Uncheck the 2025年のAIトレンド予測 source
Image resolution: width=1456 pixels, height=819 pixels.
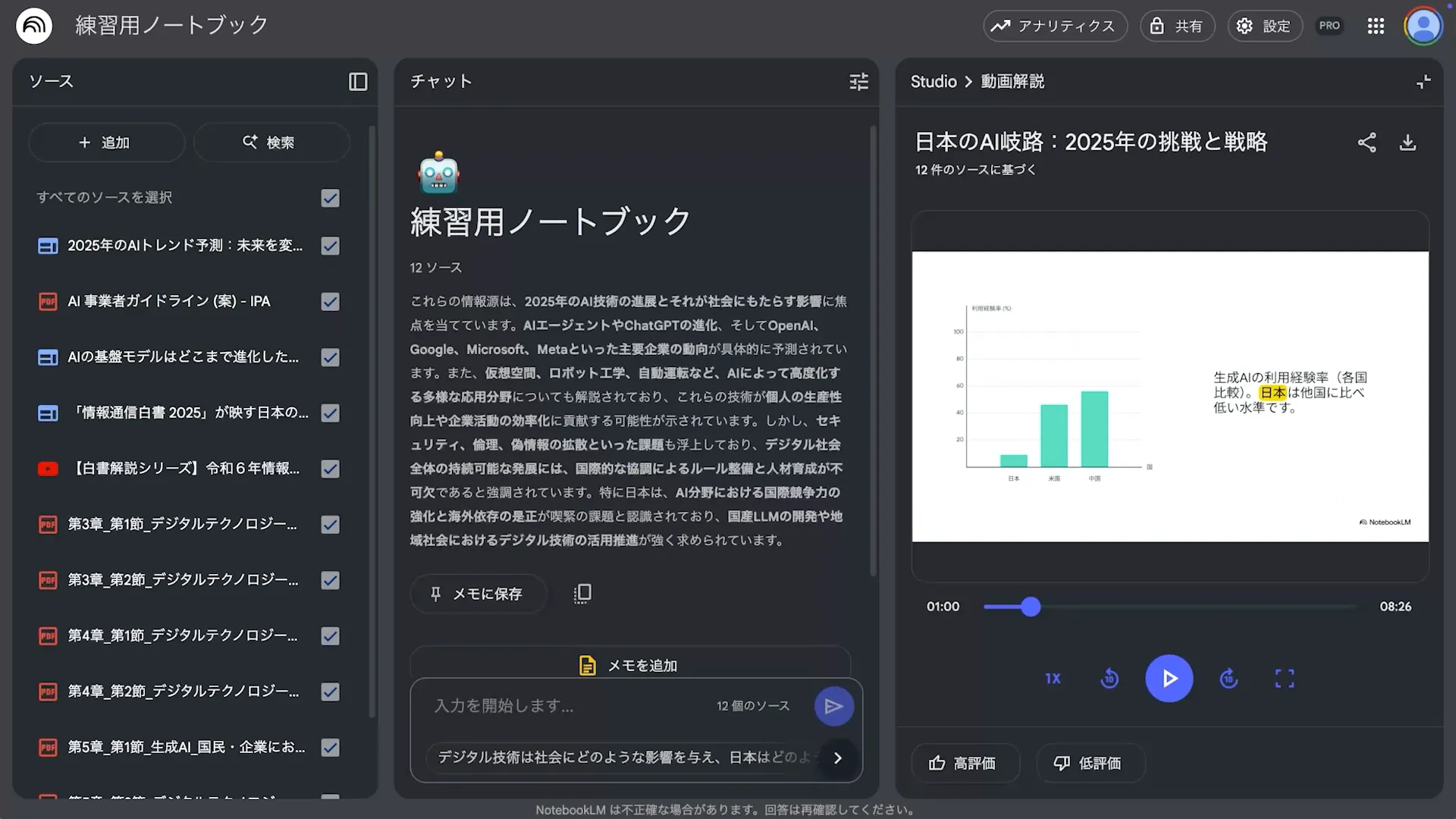(x=329, y=246)
